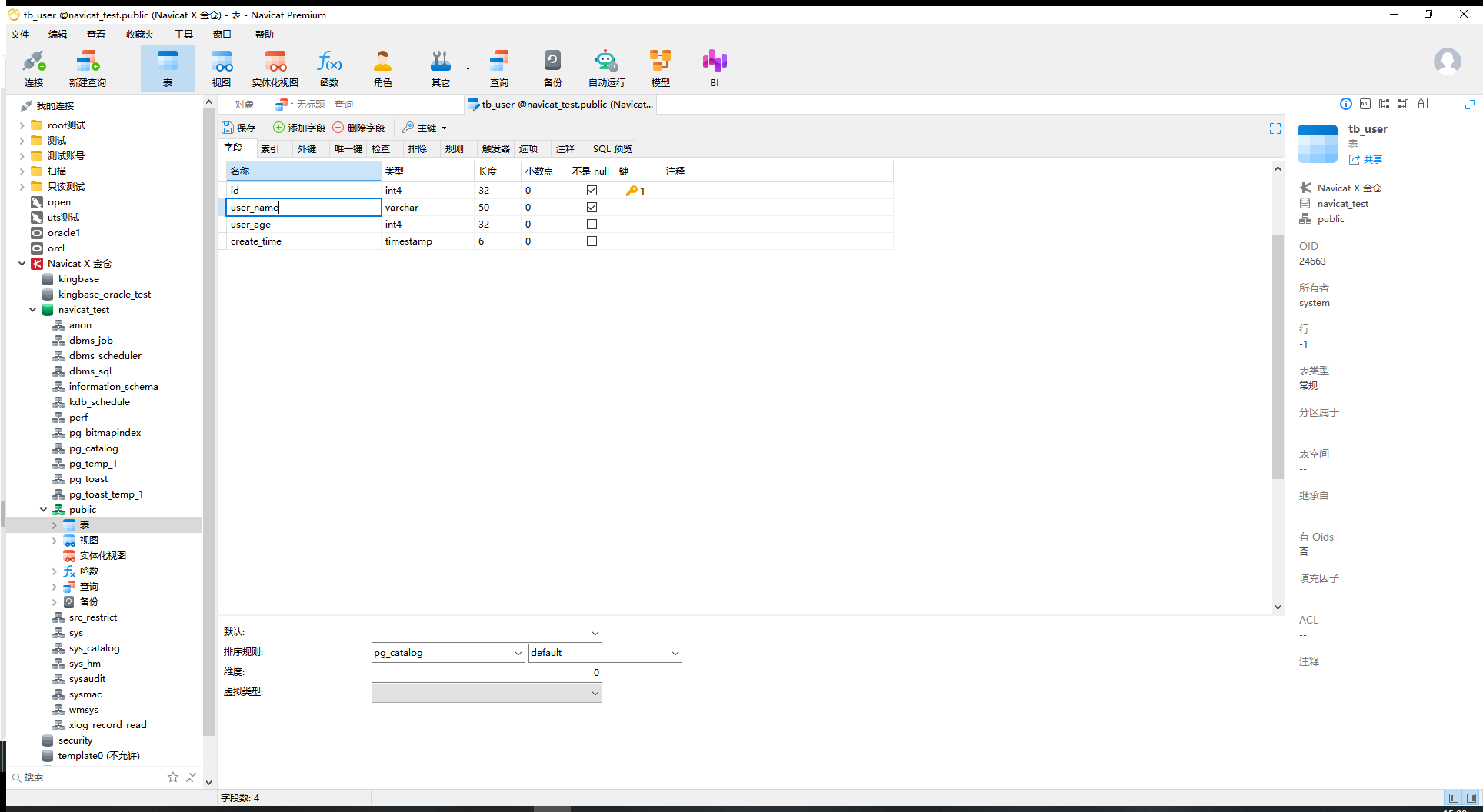
Task: Expand the 测试账号 folder
Action: pos(22,156)
